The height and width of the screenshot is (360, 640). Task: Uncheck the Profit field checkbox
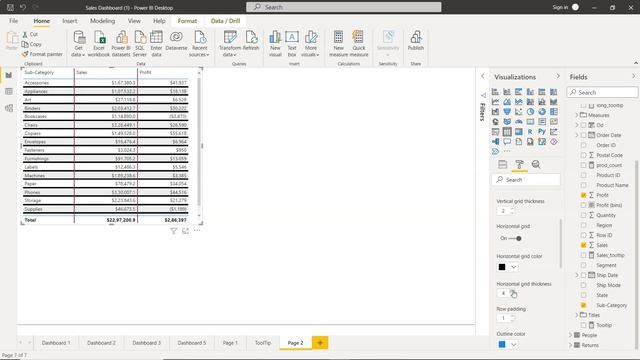click(583, 195)
